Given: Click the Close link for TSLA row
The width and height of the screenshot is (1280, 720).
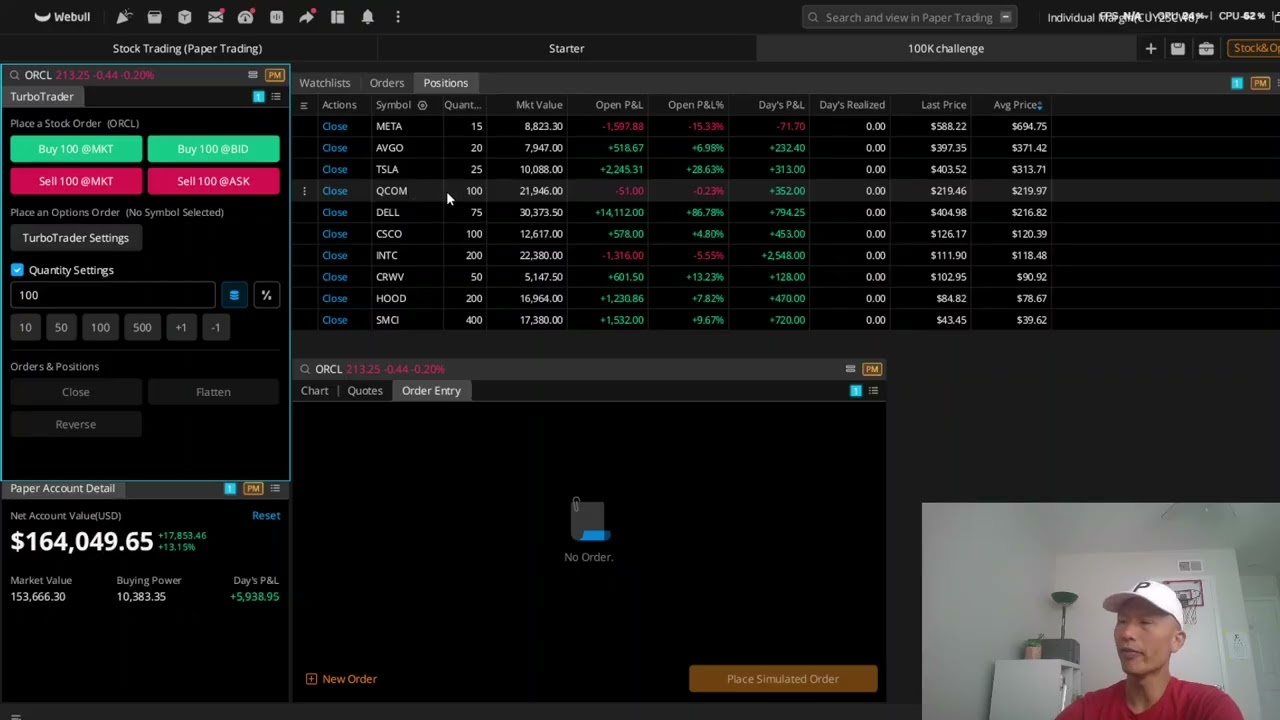Looking at the screenshot, I should tap(335, 170).
